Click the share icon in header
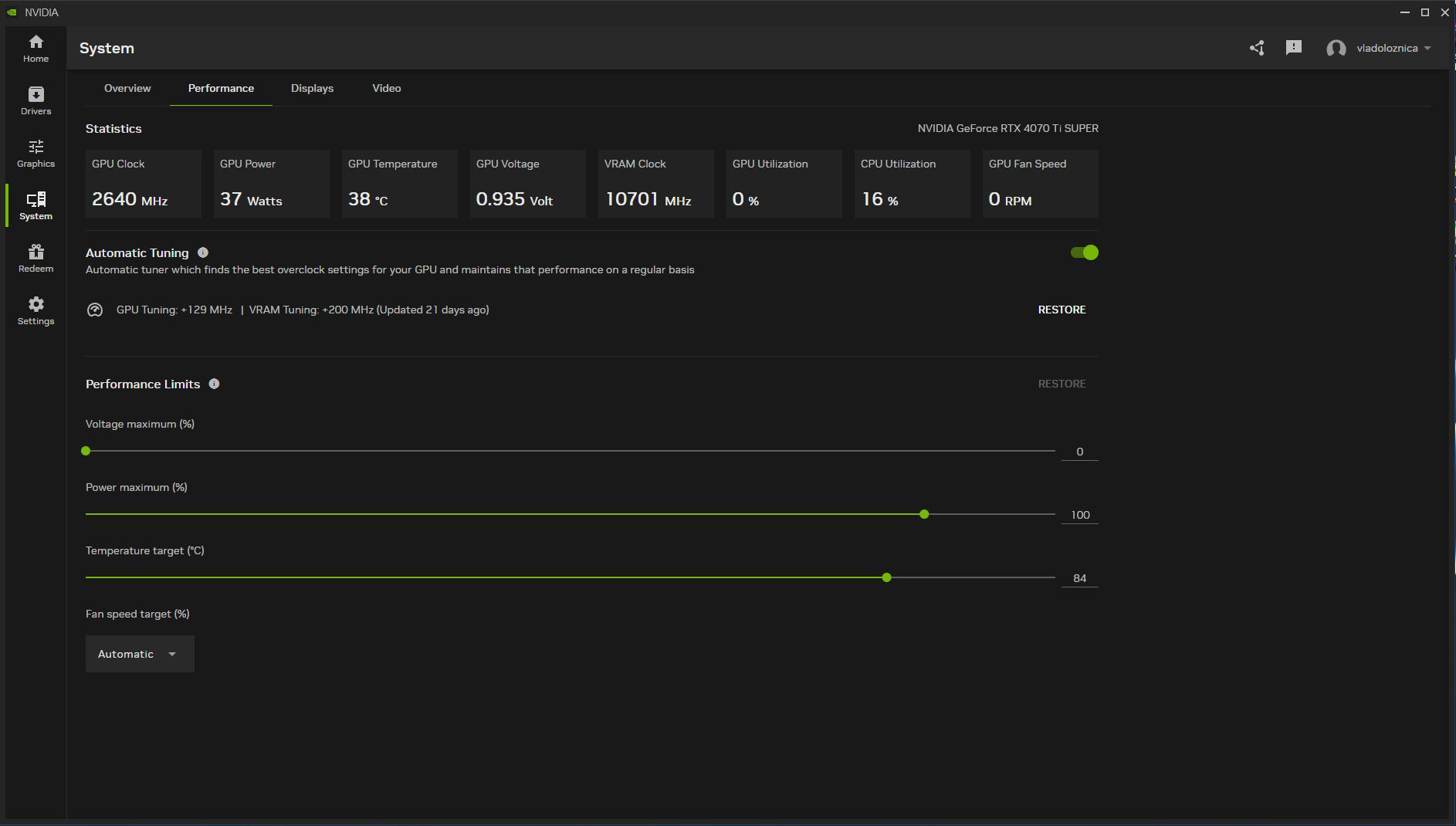 [1257, 48]
